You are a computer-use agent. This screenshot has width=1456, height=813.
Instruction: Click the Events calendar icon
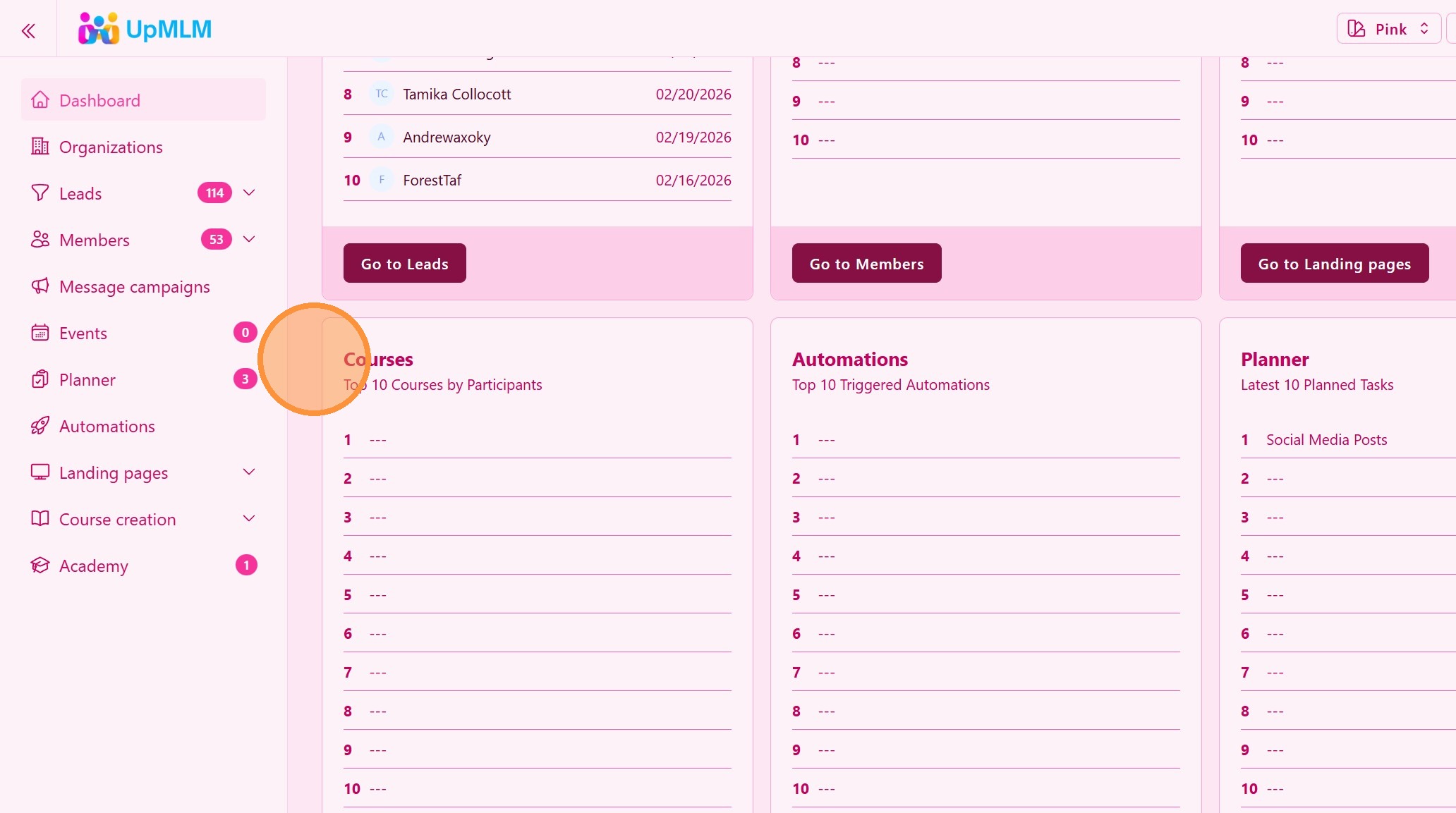[40, 333]
